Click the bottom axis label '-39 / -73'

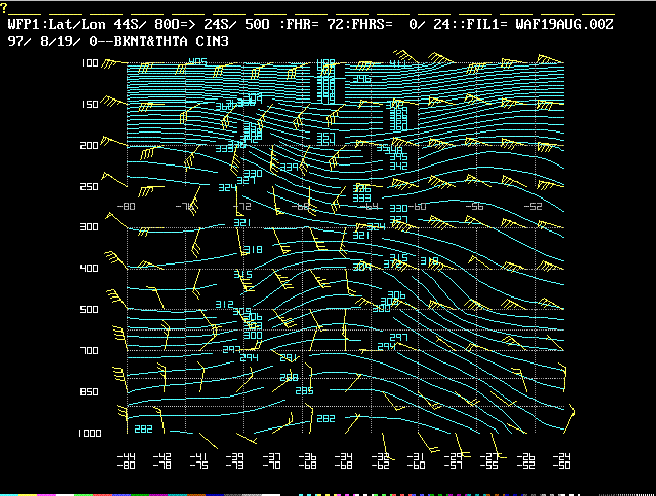pyautogui.click(x=235, y=461)
